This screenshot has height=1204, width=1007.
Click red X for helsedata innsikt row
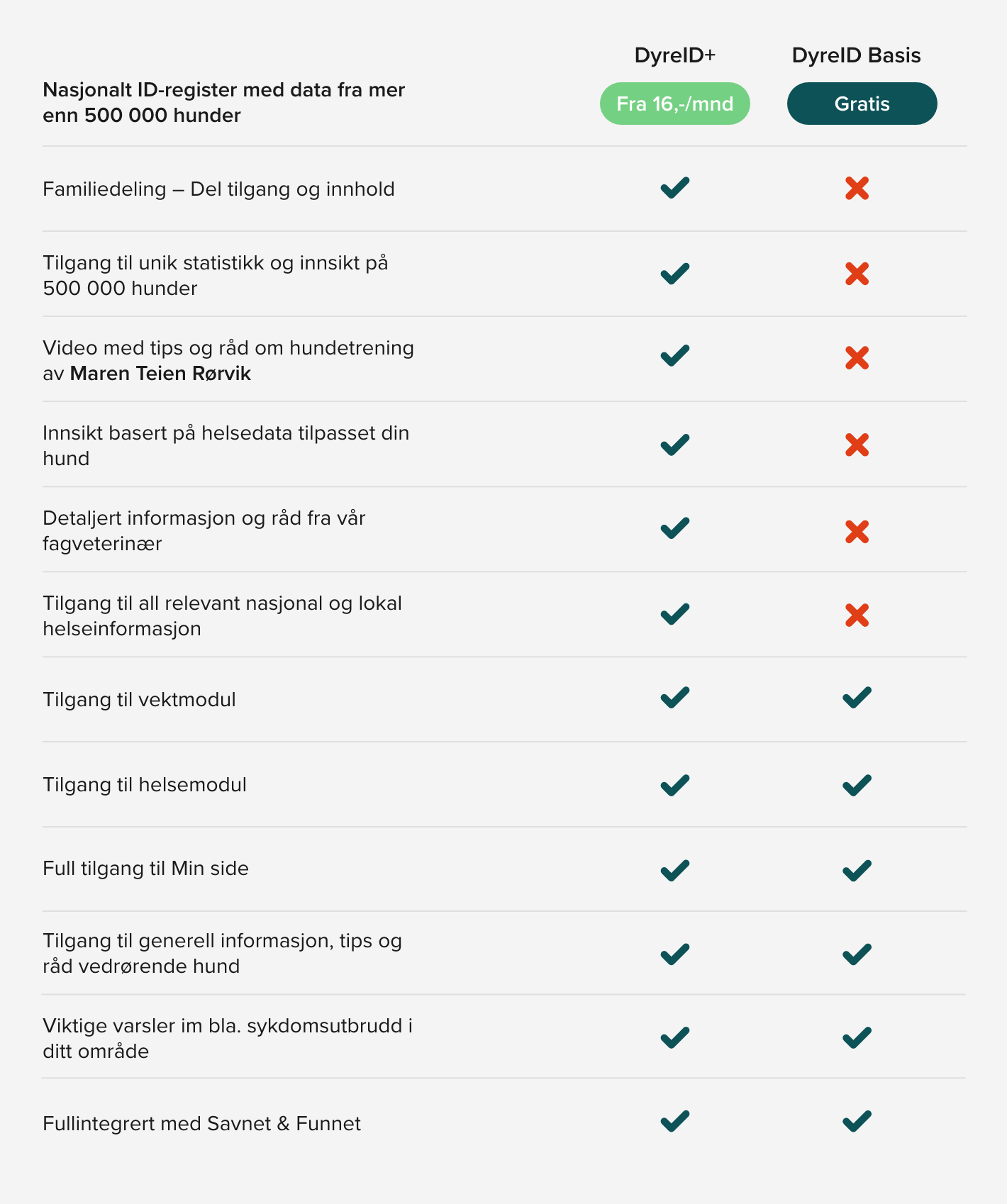(x=857, y=445)
